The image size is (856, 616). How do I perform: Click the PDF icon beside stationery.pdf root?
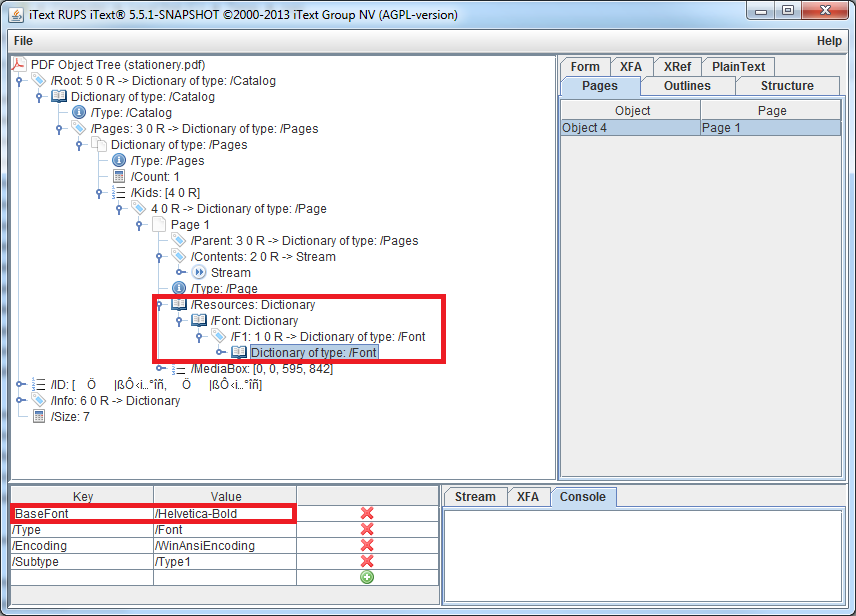point(18,64)
